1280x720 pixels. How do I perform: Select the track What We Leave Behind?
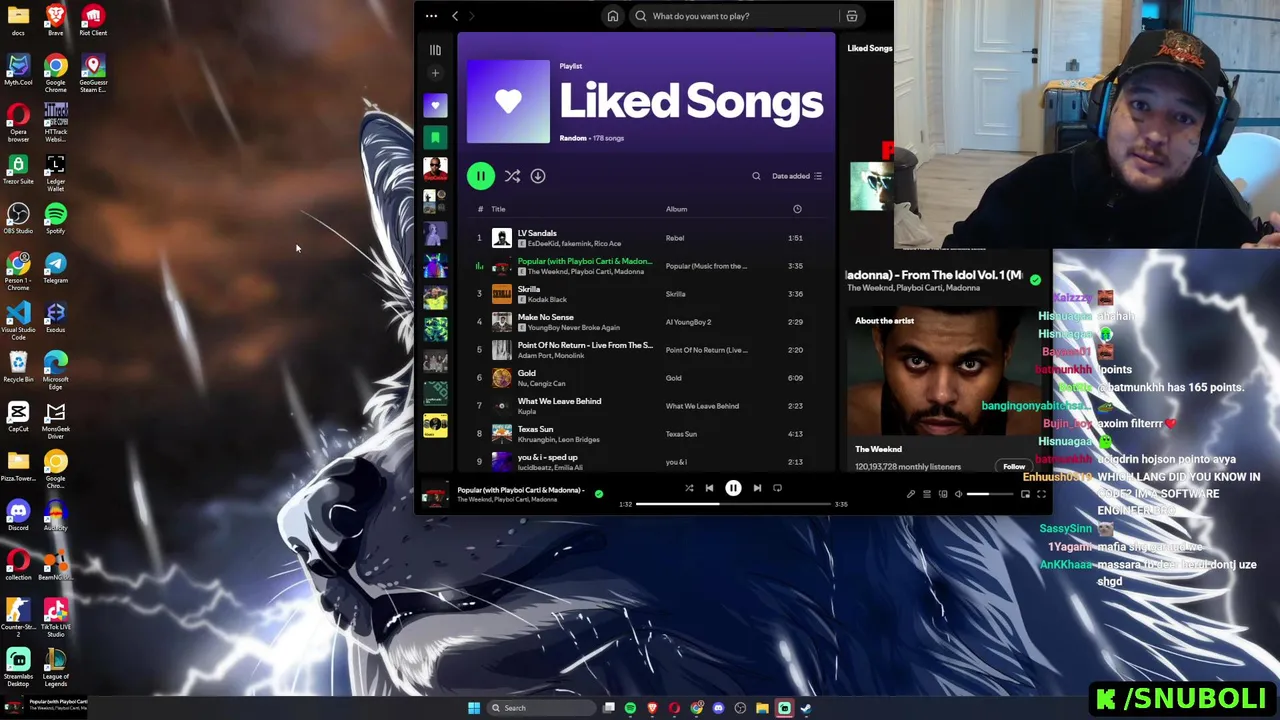tap(645, 406)
